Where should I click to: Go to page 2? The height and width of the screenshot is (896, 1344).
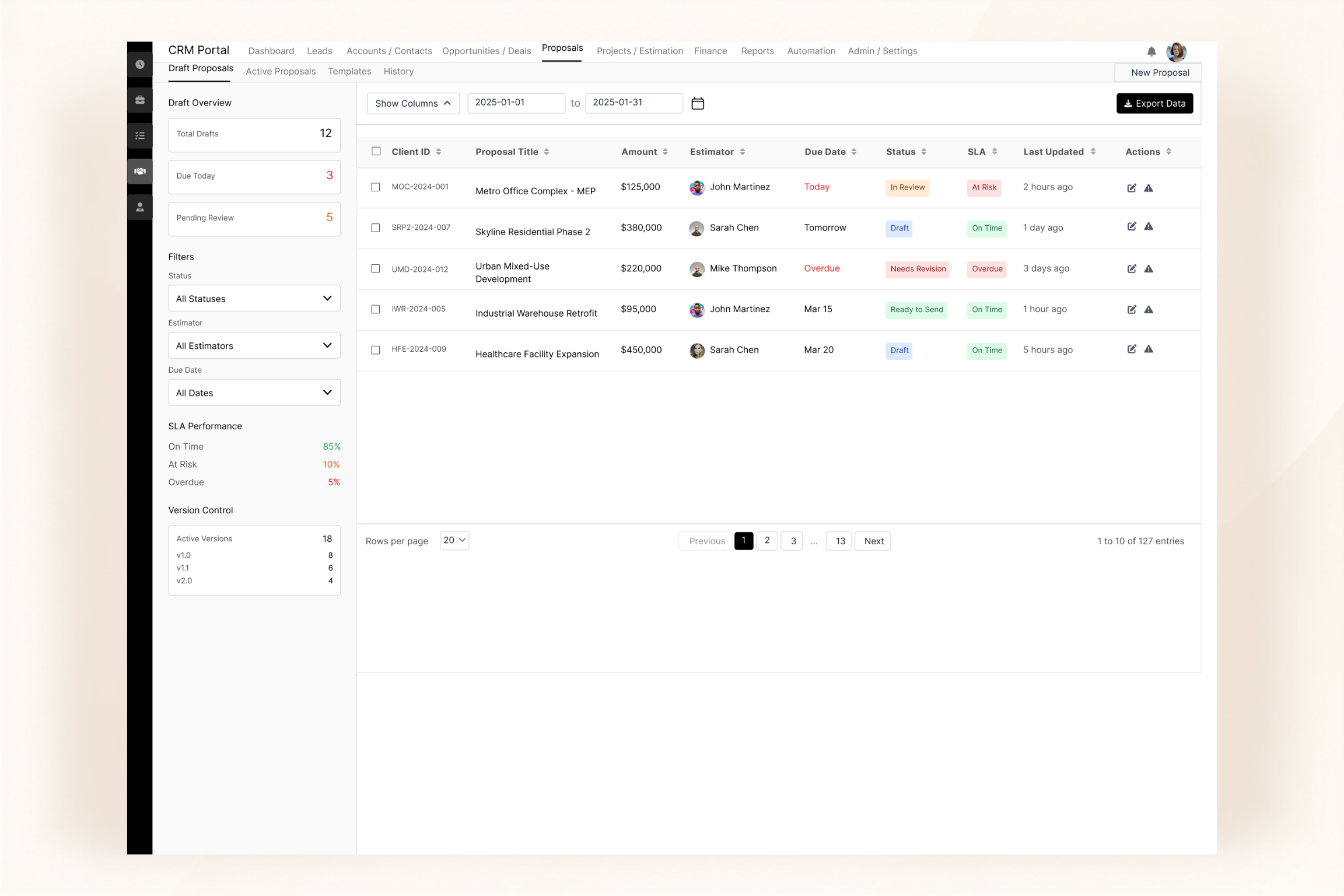(x=767, y=541)
